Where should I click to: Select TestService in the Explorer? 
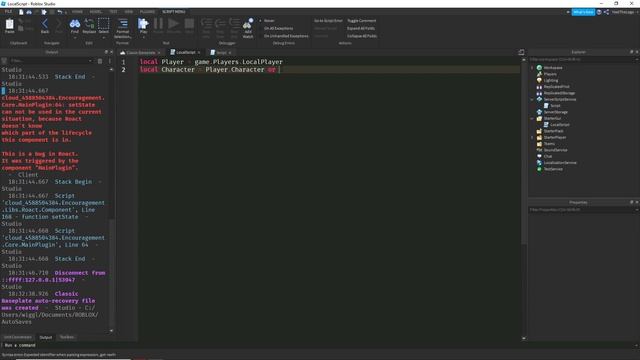[553, 169]
